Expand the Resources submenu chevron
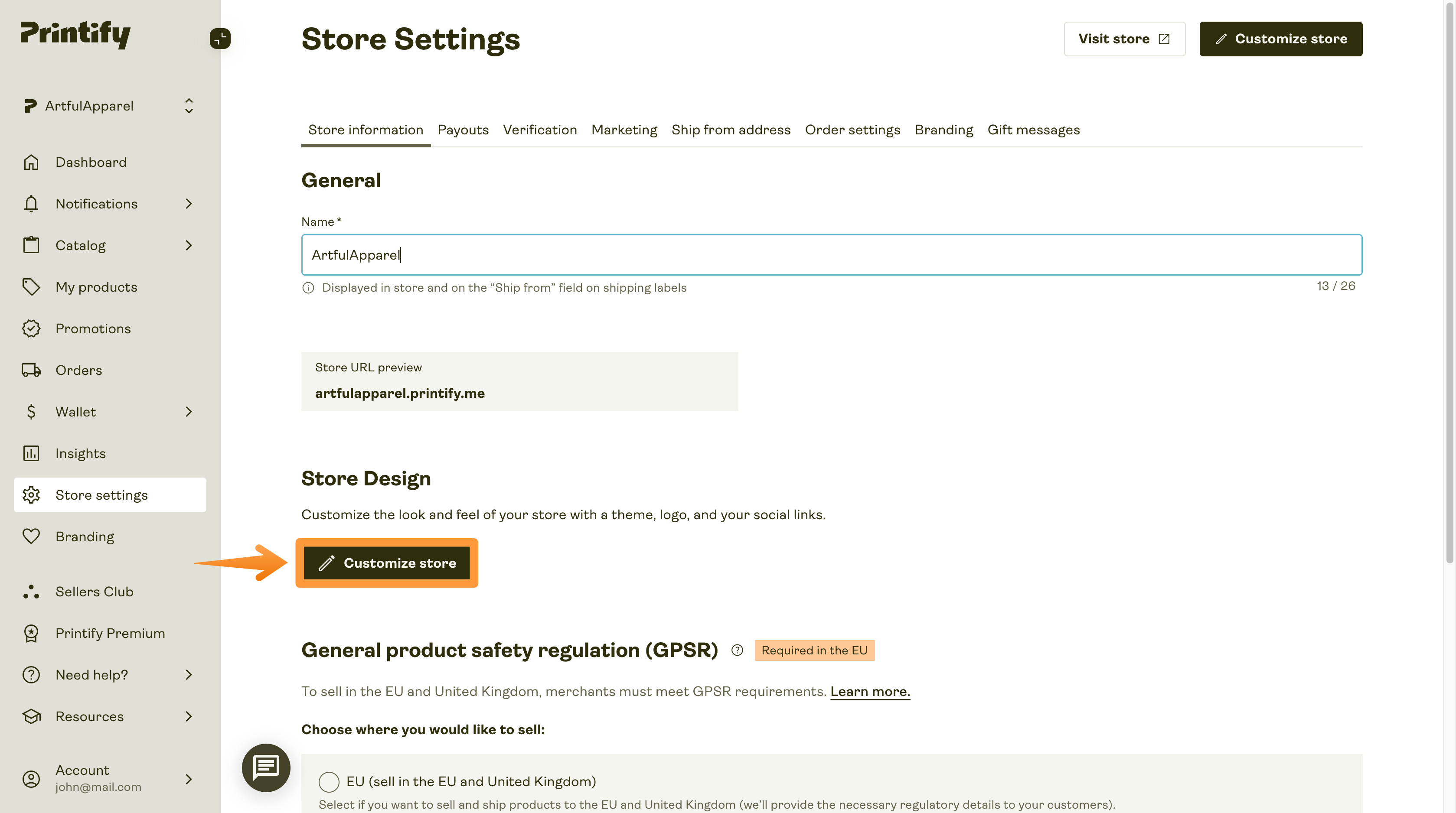The height and width of the screenshot is (813, 1456). (189, 716)
